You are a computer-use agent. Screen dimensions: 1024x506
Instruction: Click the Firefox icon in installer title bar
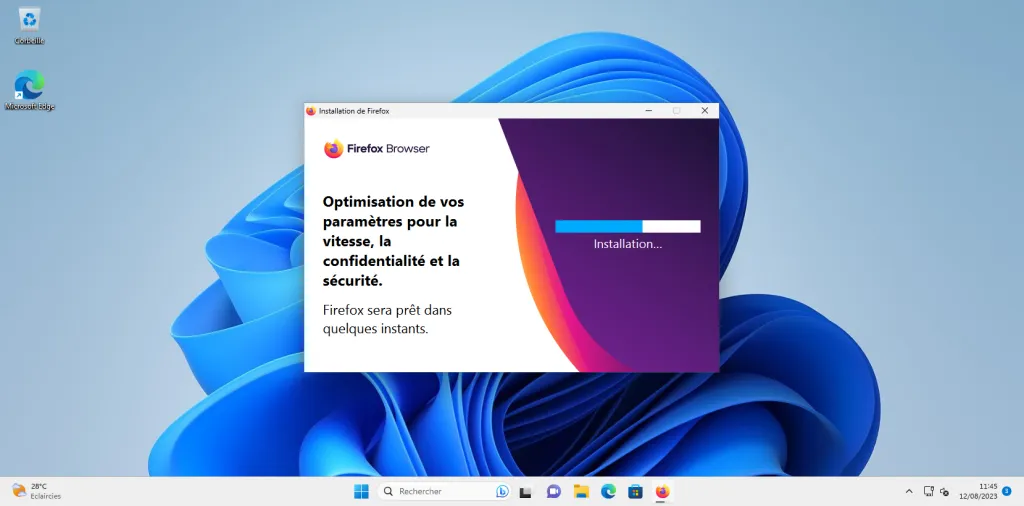click(x=311, y=111)
